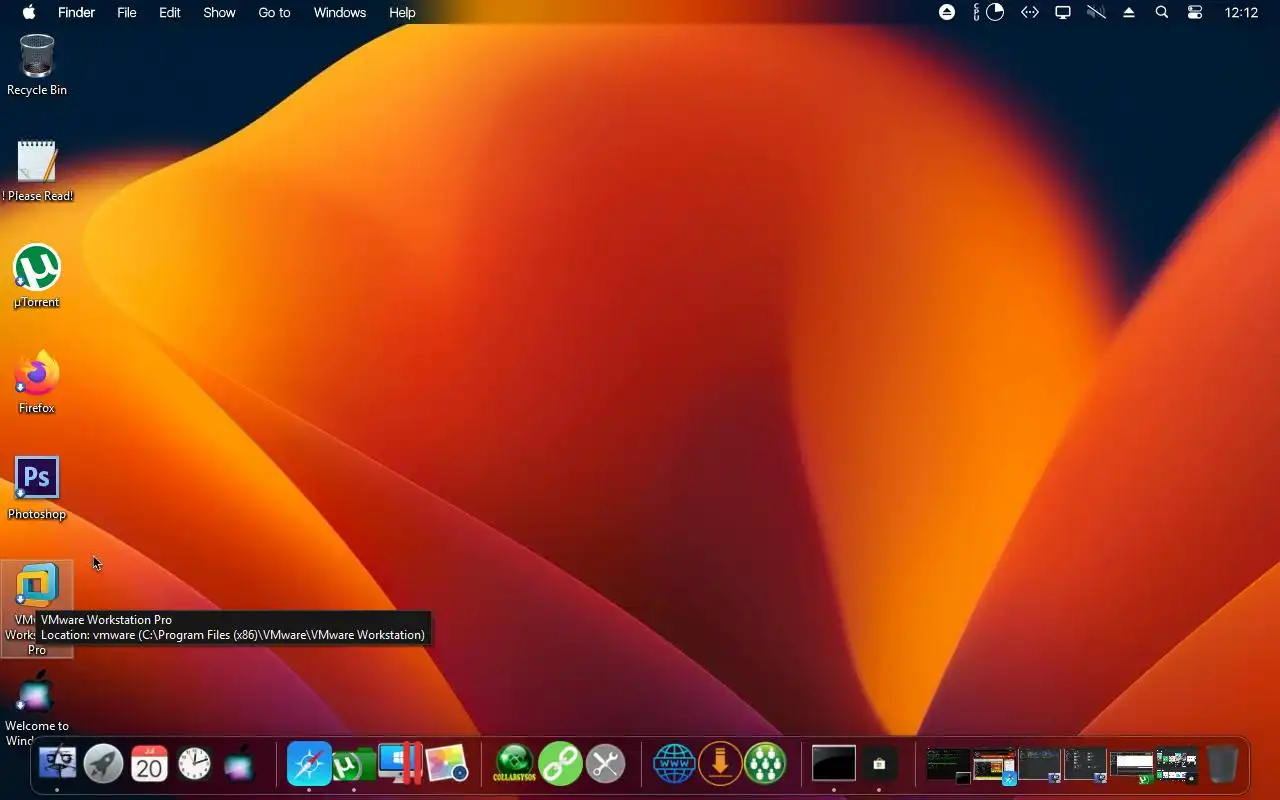The width and height of the screenshot is (1280, 800).
Task: Open the Apple menu
Action: pyautogui.click(x=29, y=12)
